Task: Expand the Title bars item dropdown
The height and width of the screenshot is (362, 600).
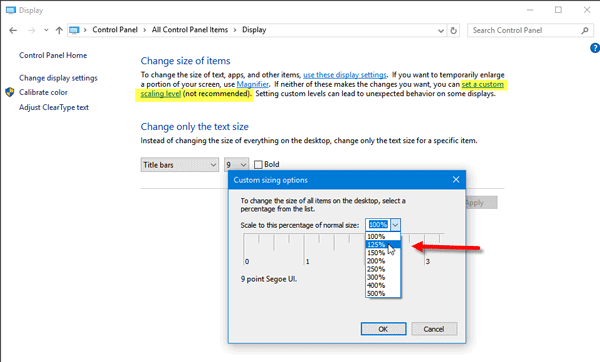Action: [179, 165]
